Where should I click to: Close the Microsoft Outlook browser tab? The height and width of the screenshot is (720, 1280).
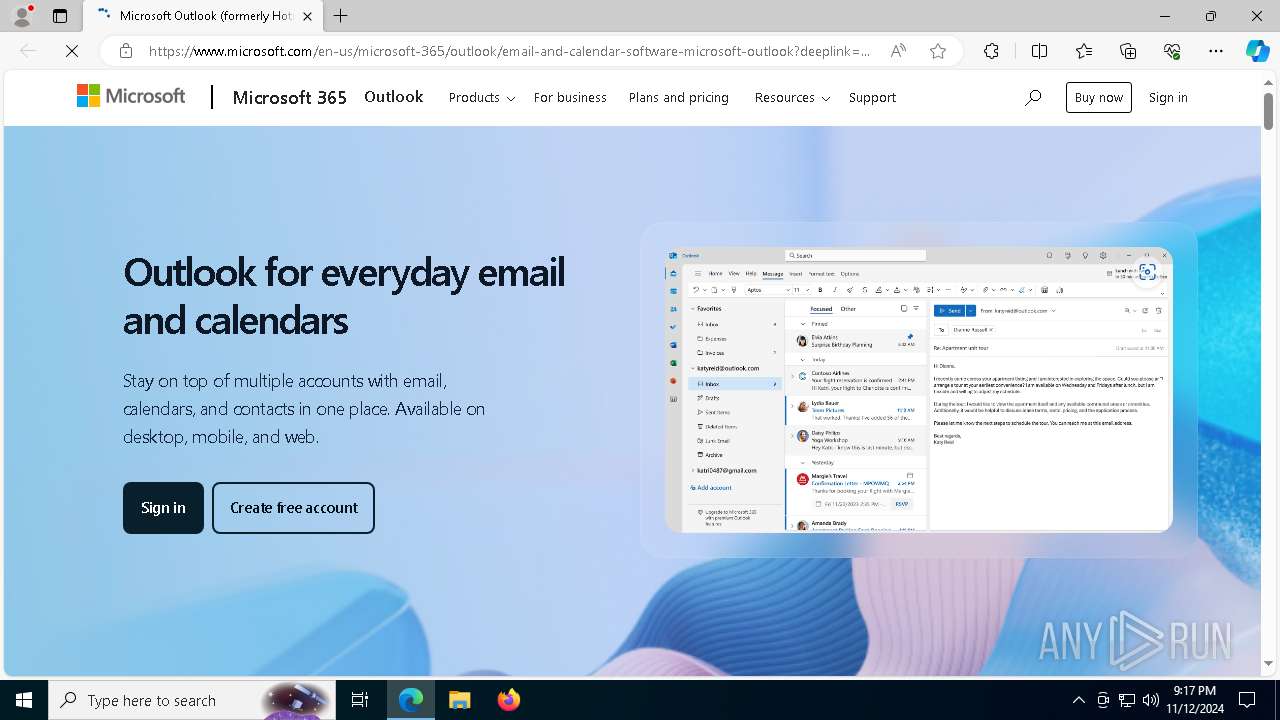coord(307,16)
